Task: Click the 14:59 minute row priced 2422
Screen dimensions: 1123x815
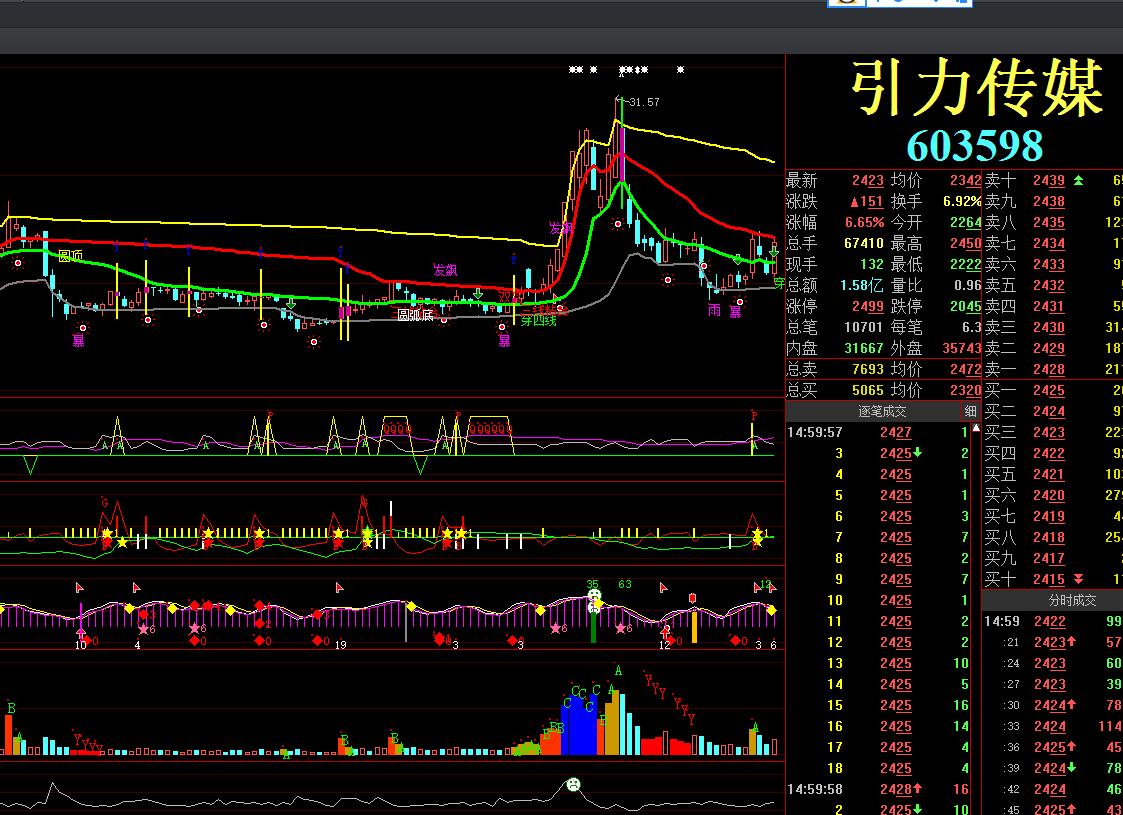Action: tap(1053, 622)
